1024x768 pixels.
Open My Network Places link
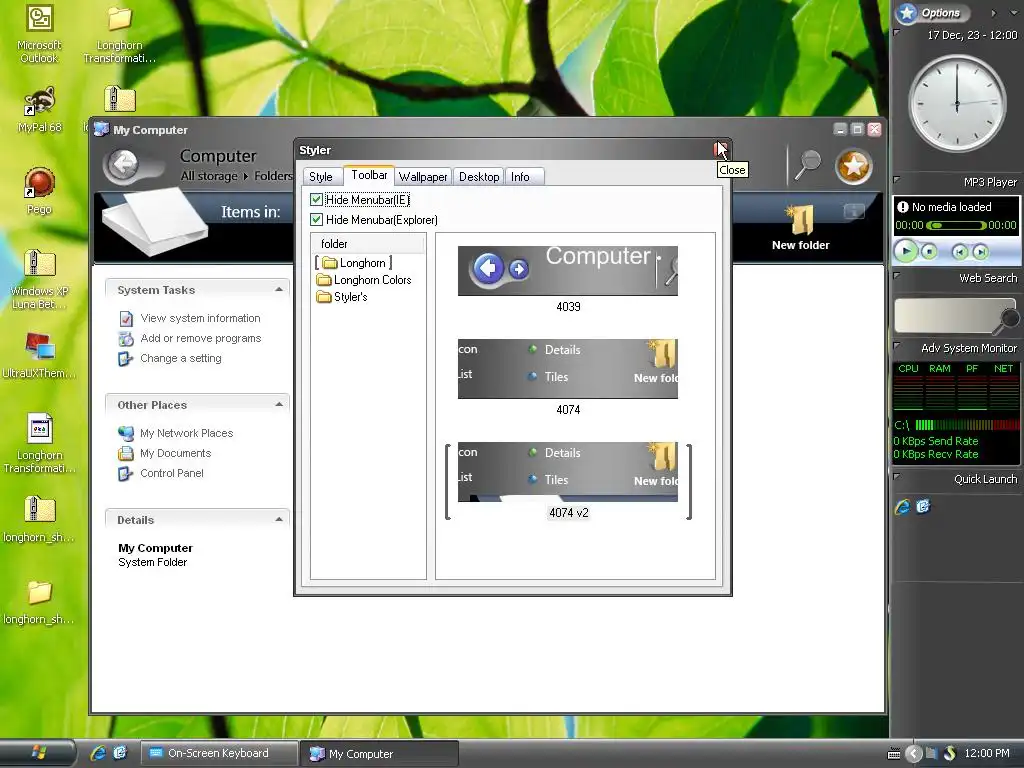point(186,433)
